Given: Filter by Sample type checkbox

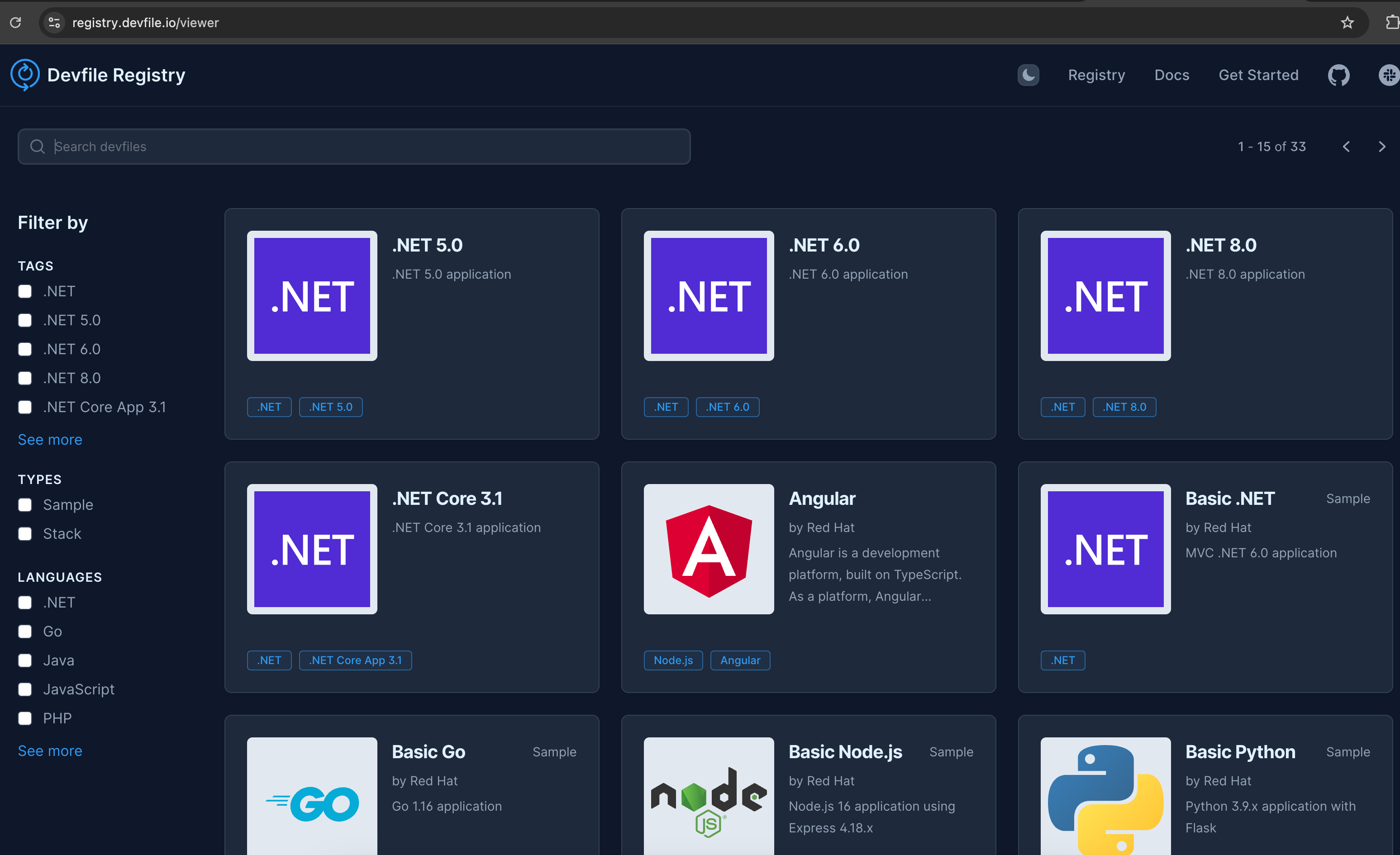Looking at the screenshot, I should [x=25, y=505].
